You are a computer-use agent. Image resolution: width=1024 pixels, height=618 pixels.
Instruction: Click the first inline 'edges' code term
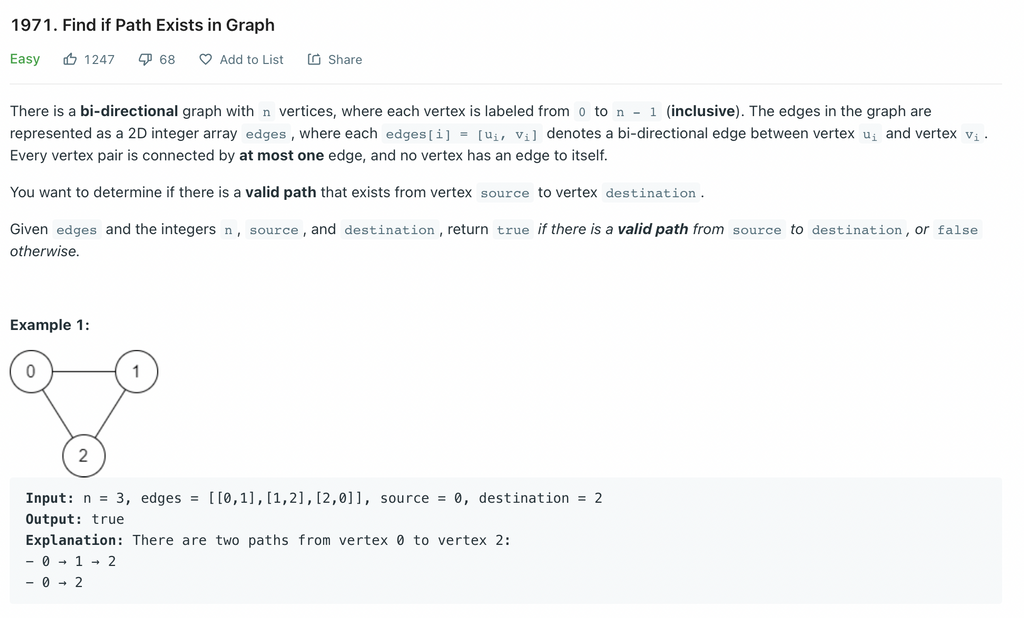266,134
